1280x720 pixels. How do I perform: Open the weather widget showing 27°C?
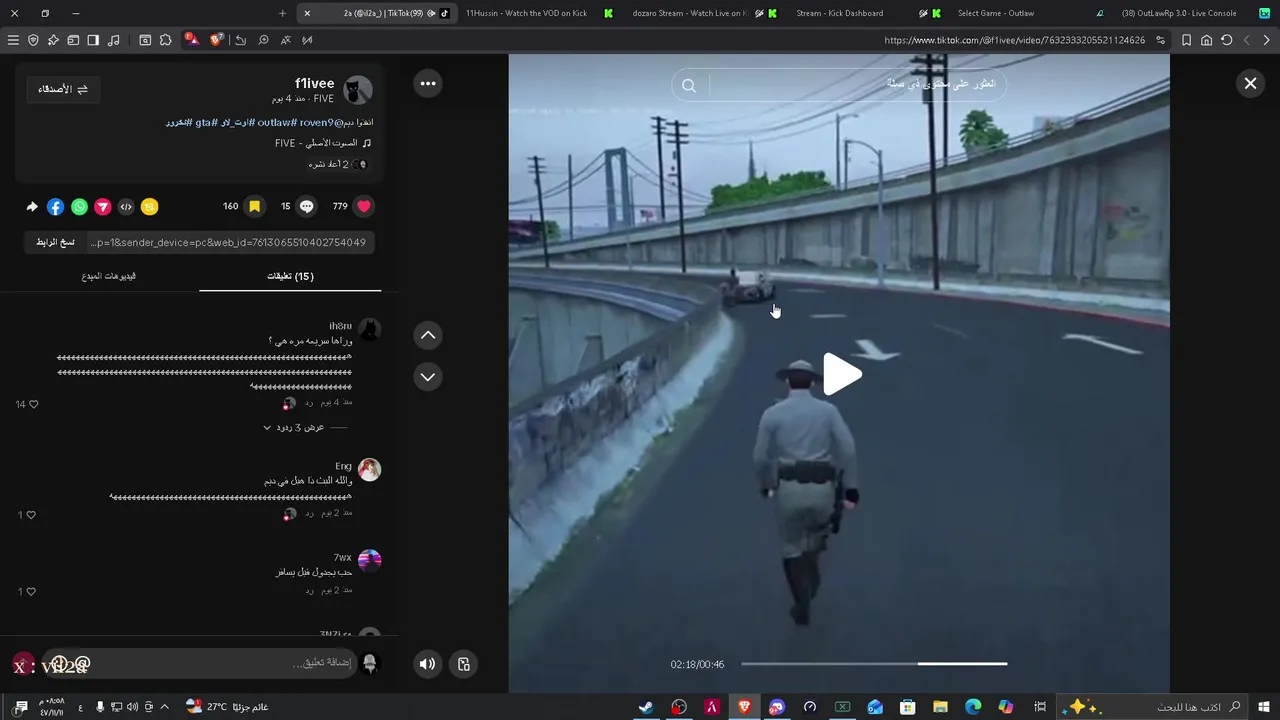(227, 707)
